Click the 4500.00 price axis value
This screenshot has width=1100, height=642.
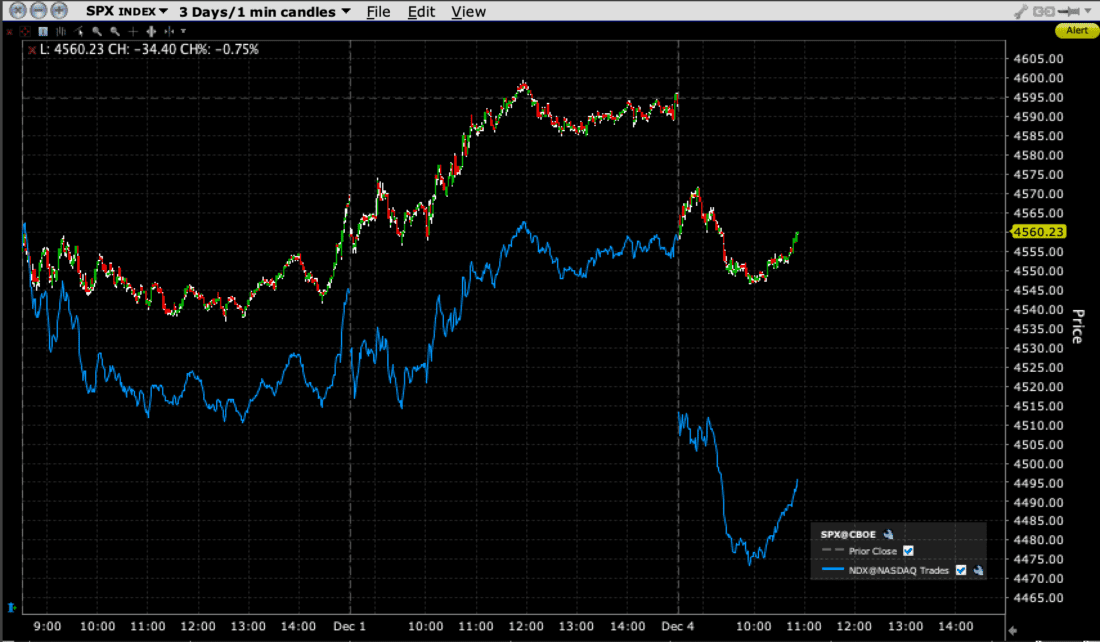pyautogui.click(x=1038, y=464)
